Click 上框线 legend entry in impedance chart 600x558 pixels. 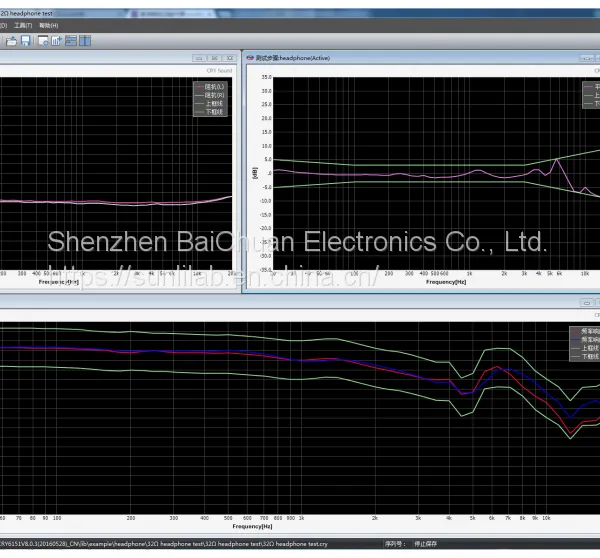(210, 104)
